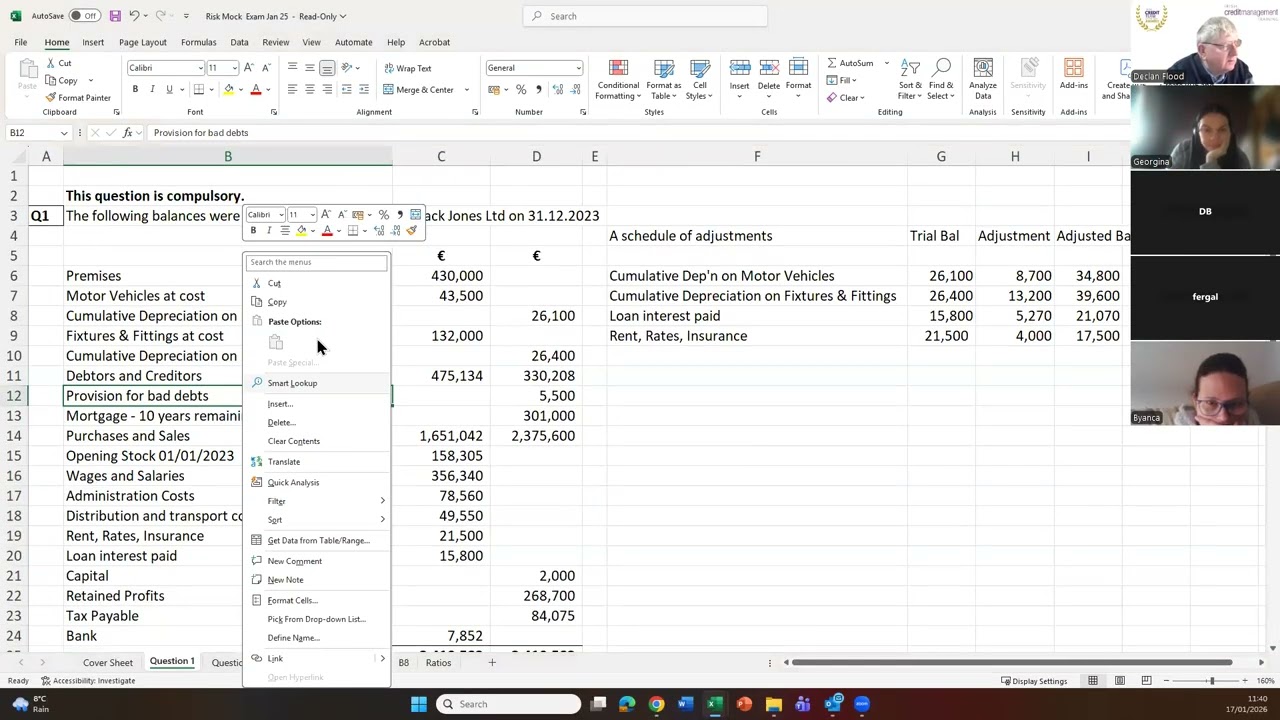Toggle italic in the floating mini toolbar
Screen dimensions: 1280x720
pyautogui.click(x=269, y=231)
